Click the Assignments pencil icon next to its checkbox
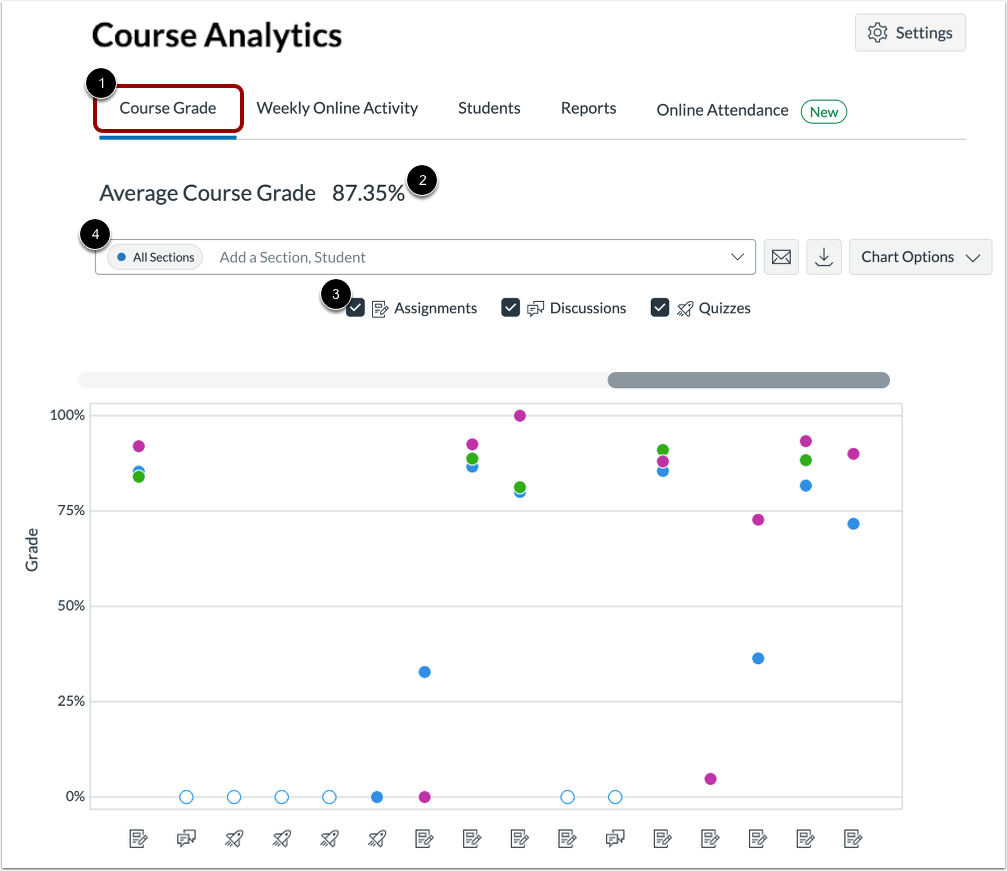This screenshot has width=1007, height=871. coord(379,308)
